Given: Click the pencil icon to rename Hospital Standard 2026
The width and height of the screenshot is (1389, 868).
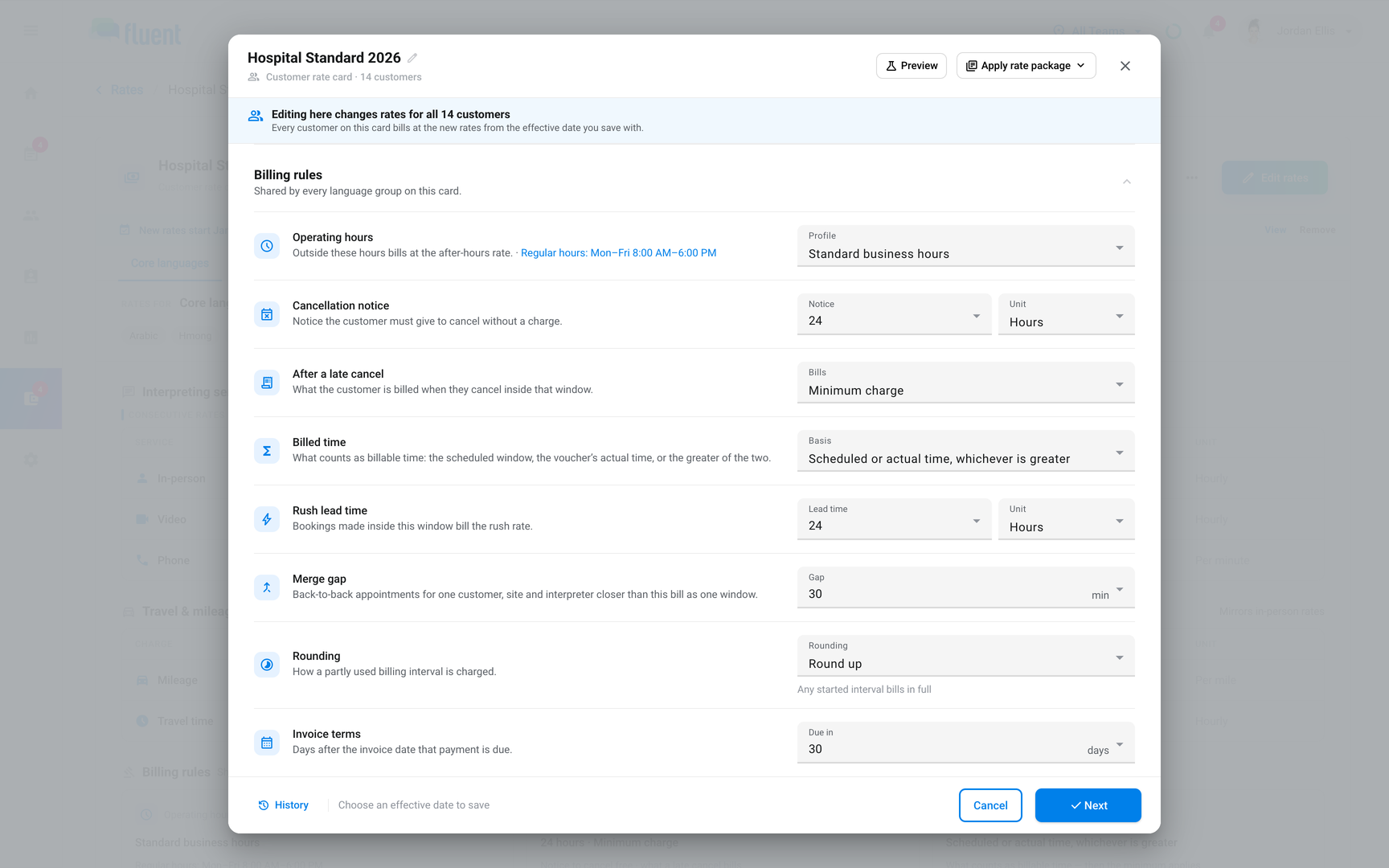Looking at the screenshot, I should [x=412, y=58].
